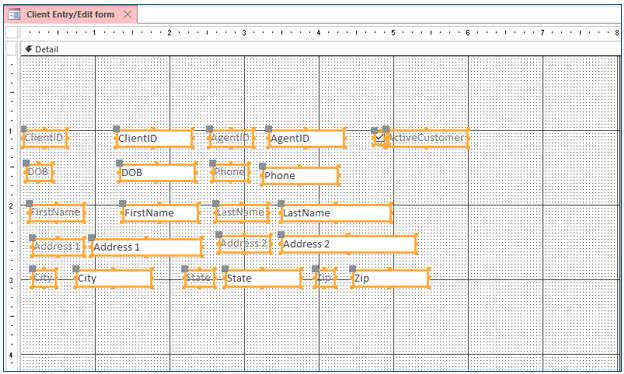Viewport: 624px width, 374px height.
Task: Select the Address 2 label control
Action: (244, 243)
